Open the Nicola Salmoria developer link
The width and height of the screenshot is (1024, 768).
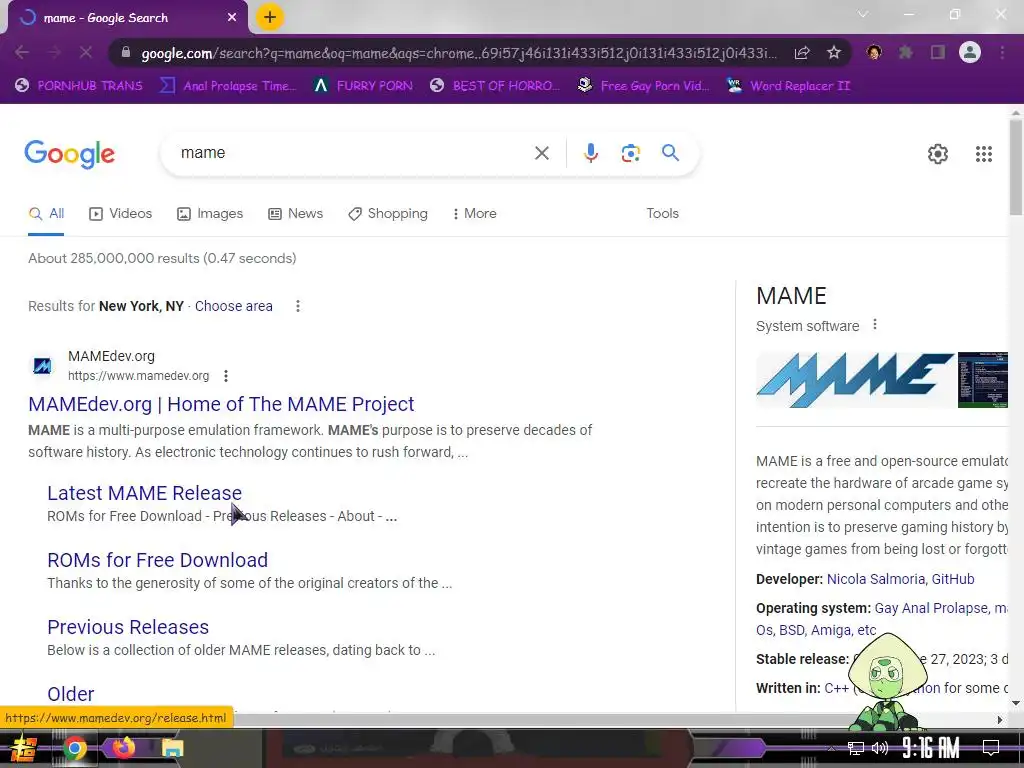tap(876, 579)
